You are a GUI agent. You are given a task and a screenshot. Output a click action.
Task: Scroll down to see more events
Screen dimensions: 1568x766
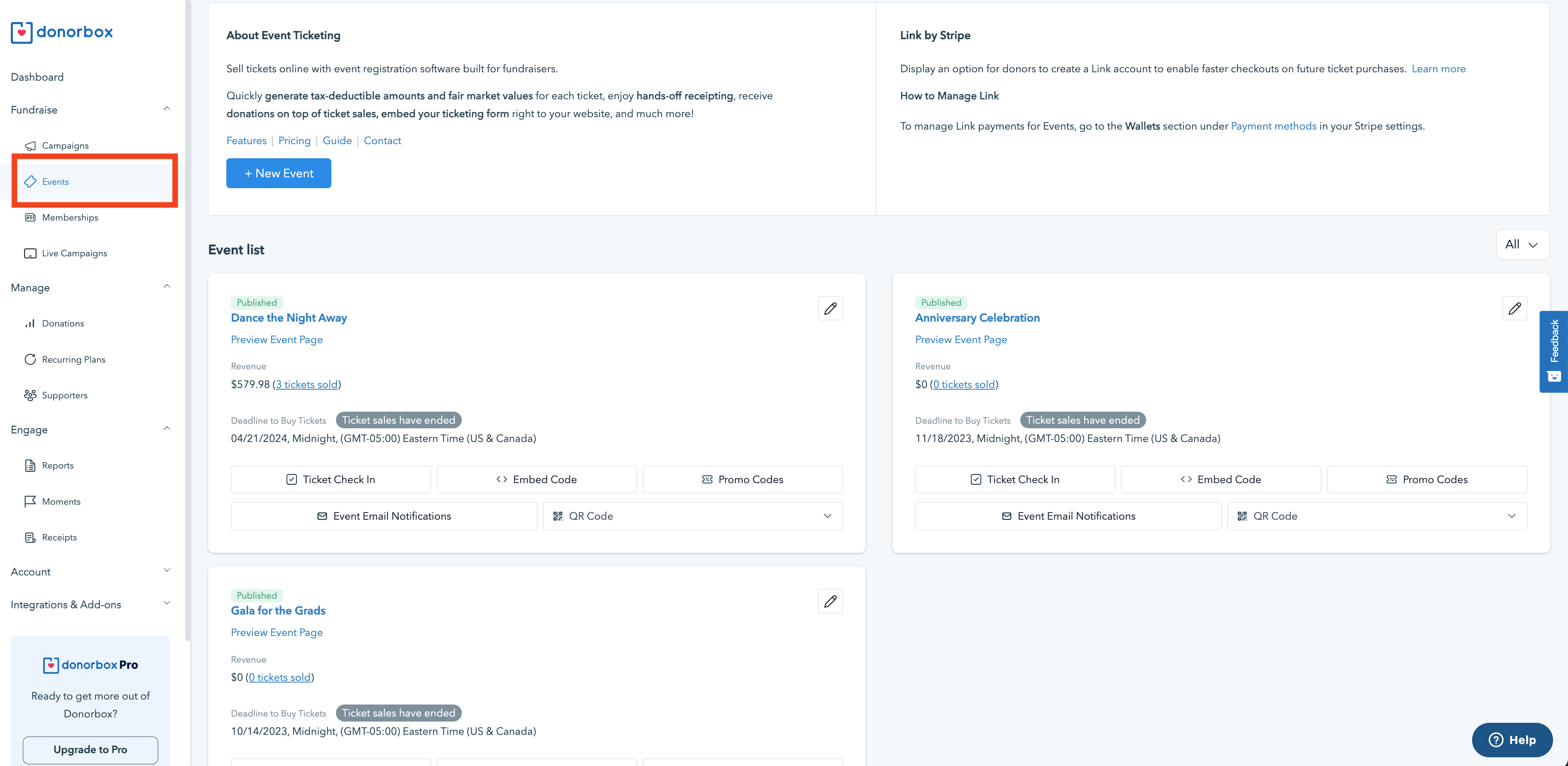coord(1564,700)
